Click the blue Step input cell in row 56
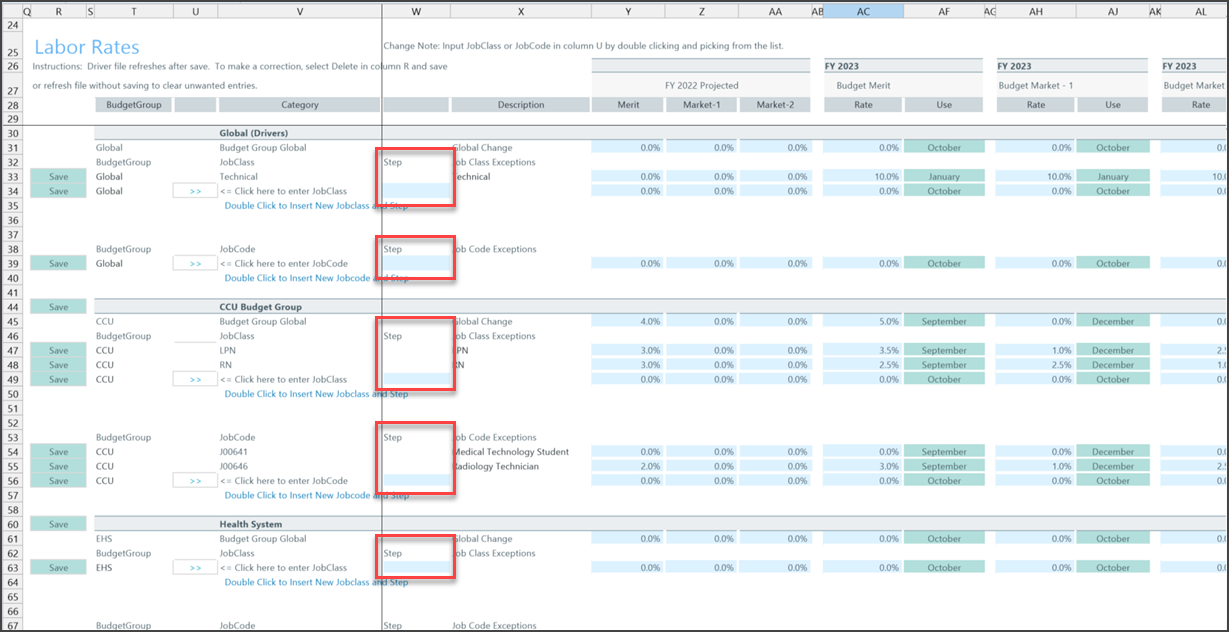Viewport: 1229px width, 632px height. pos(416,481)
